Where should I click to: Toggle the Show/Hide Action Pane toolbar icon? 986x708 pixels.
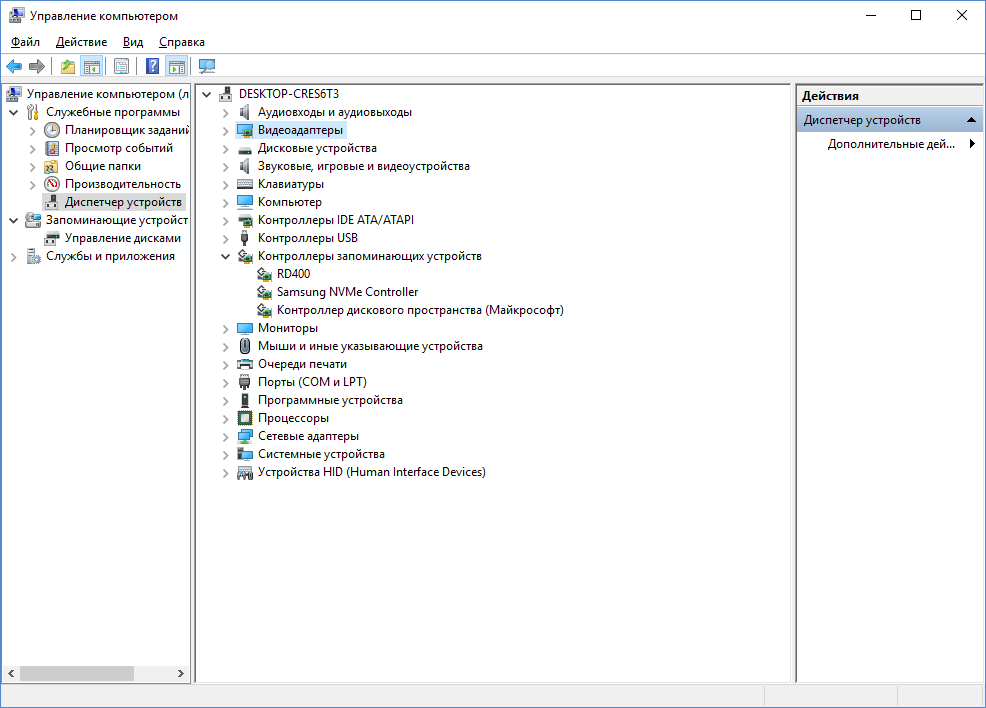click(177, 66)
